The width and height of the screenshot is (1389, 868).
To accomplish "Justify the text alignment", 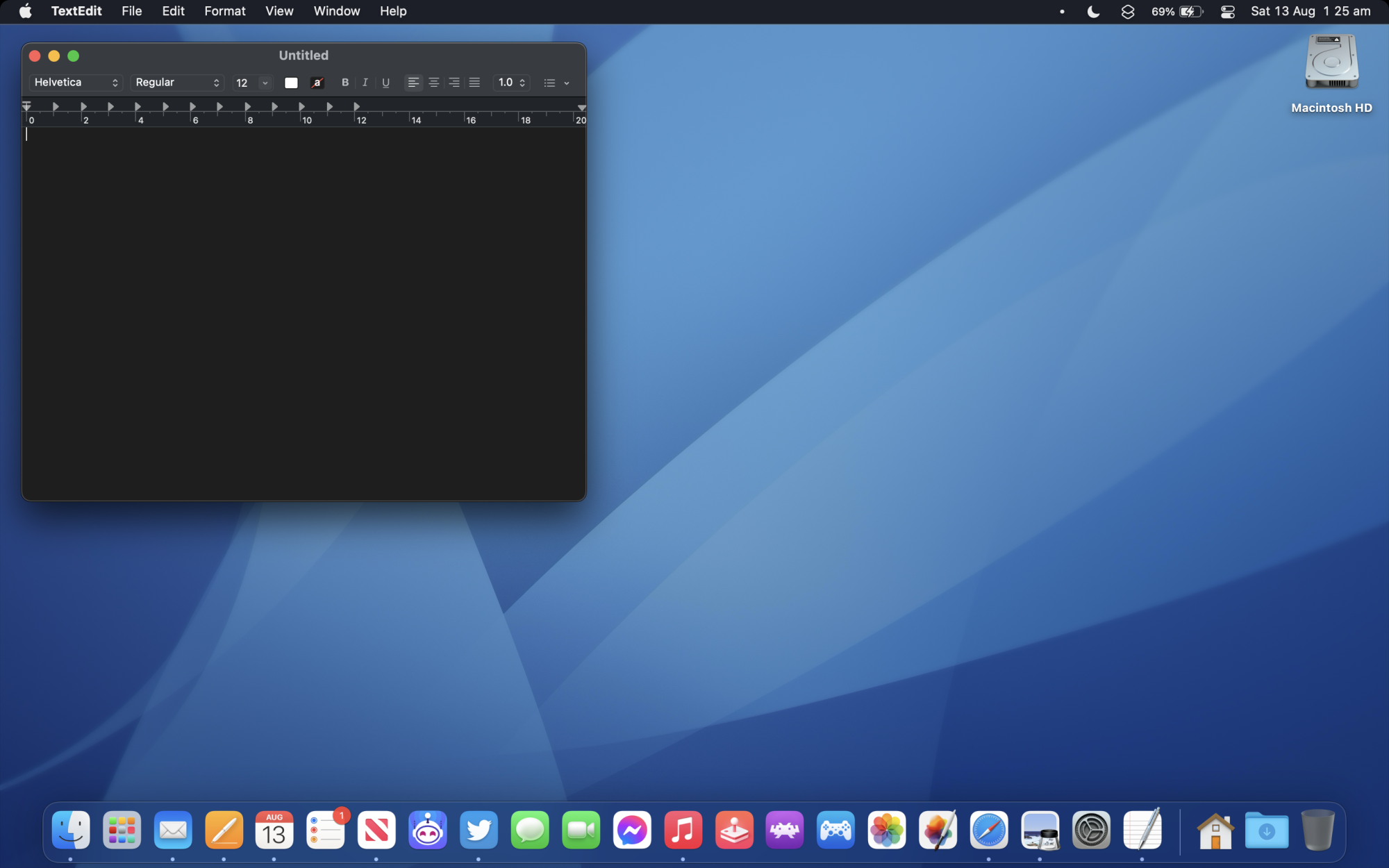I will (x=474, y=83).
